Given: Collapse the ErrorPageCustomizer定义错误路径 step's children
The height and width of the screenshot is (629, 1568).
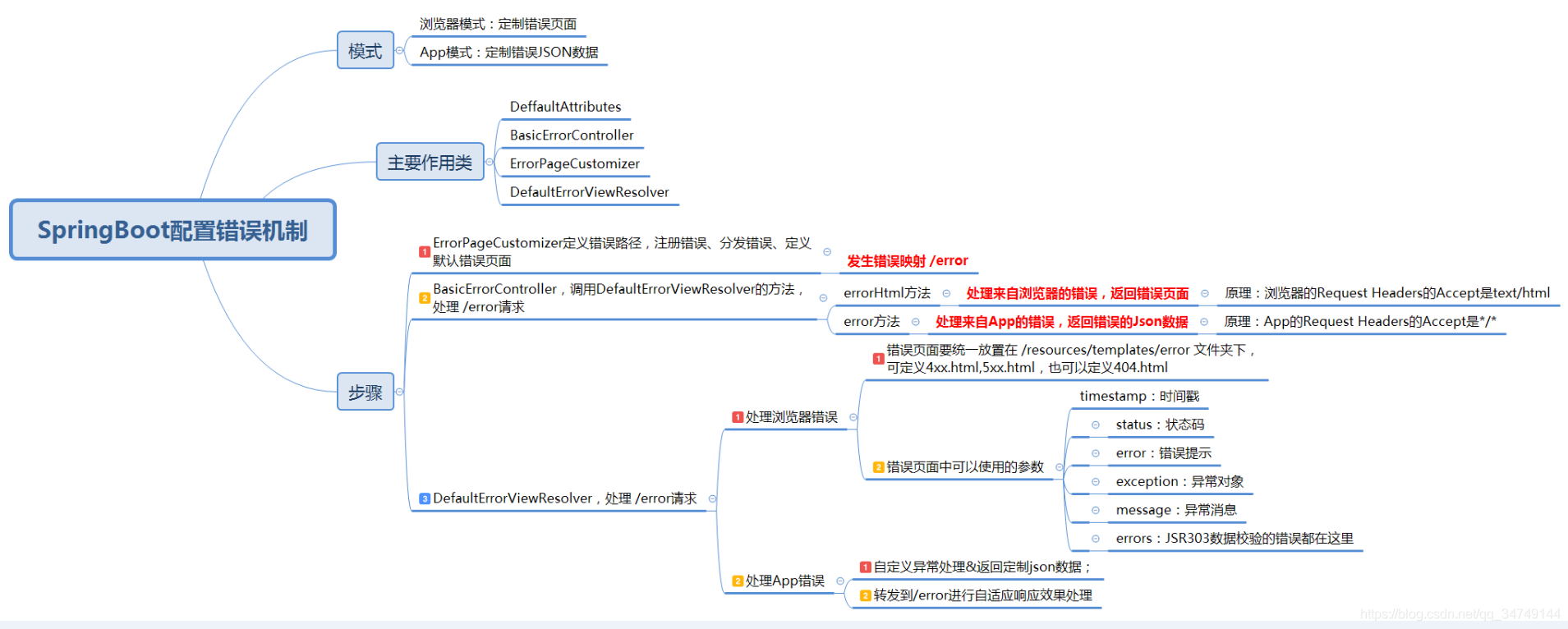Looking at the screenshot, I should coord(827,252).
